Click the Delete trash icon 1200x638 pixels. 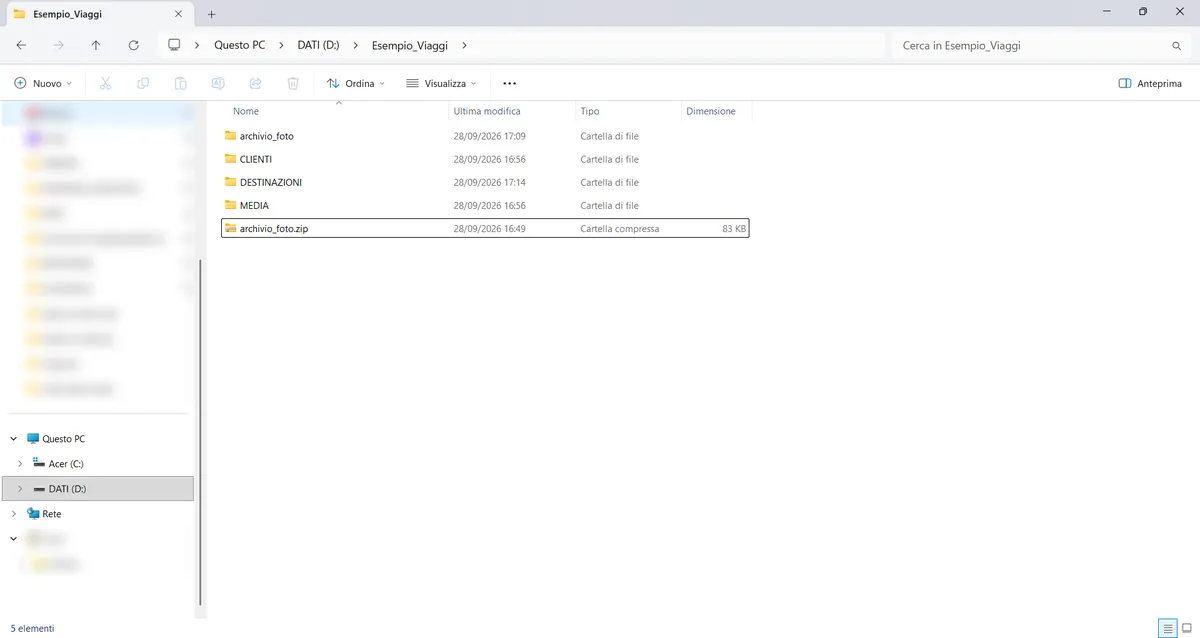(293, 83)
